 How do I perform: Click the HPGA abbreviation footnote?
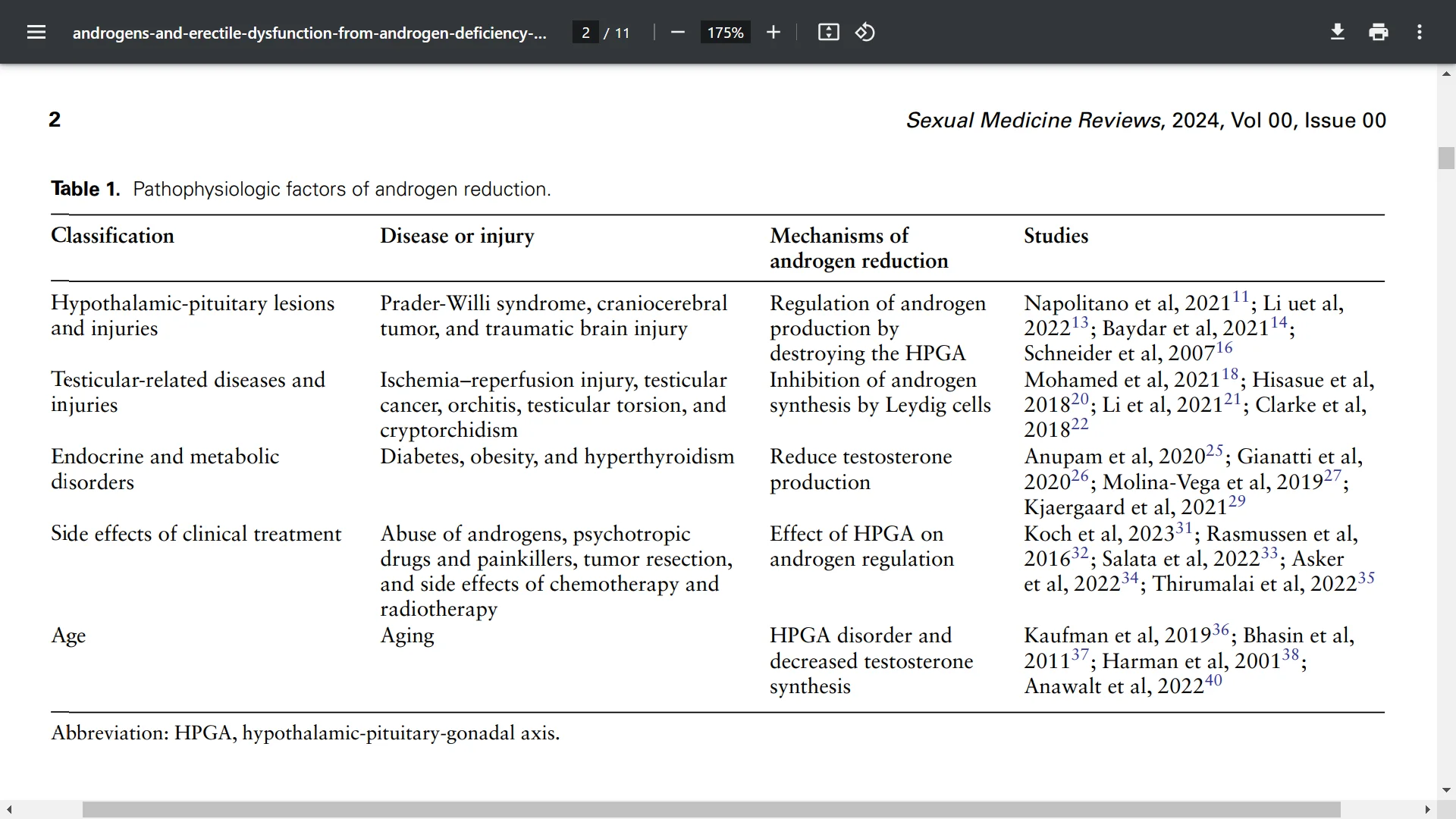pos(305,733)
